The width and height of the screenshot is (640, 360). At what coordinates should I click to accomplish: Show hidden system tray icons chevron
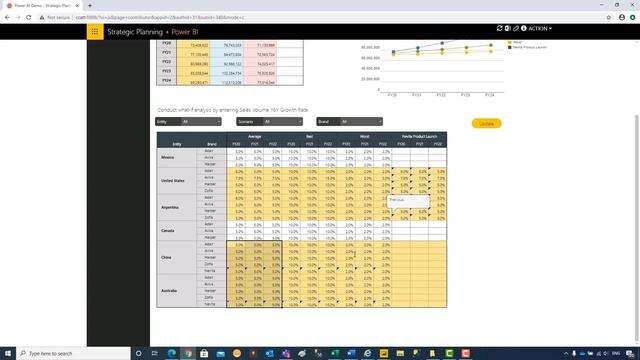click(x=566, y=353)
